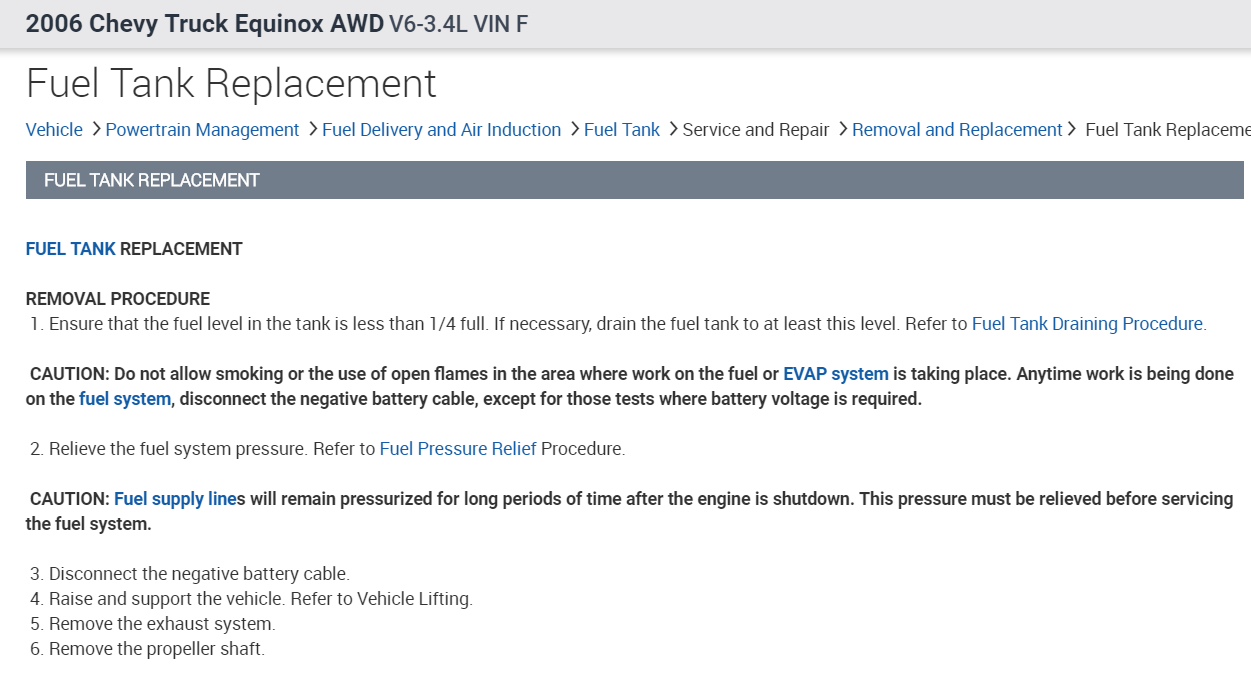This screenshot has width=1251, height=692.
Task: Click the chevron before Service and Repair
Action: coord(673,129)
